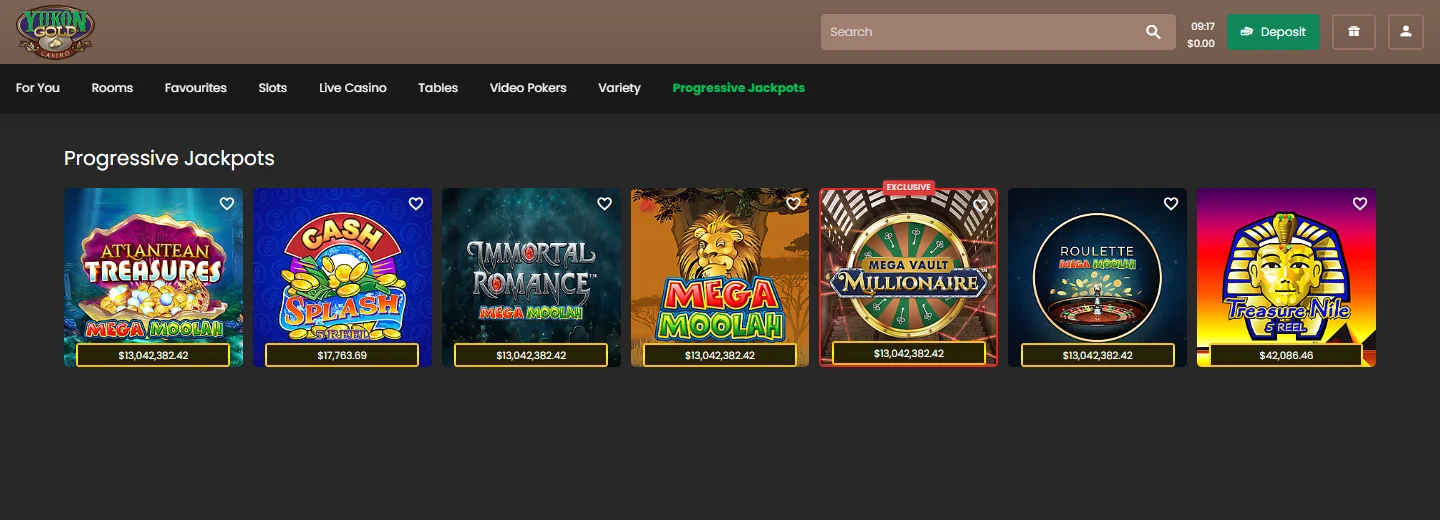Click the Yukon Gold Casino logo
Image resolution: width=1440 pixels, height=520 pixels.
pyautogui.click(x=56, y=32)
